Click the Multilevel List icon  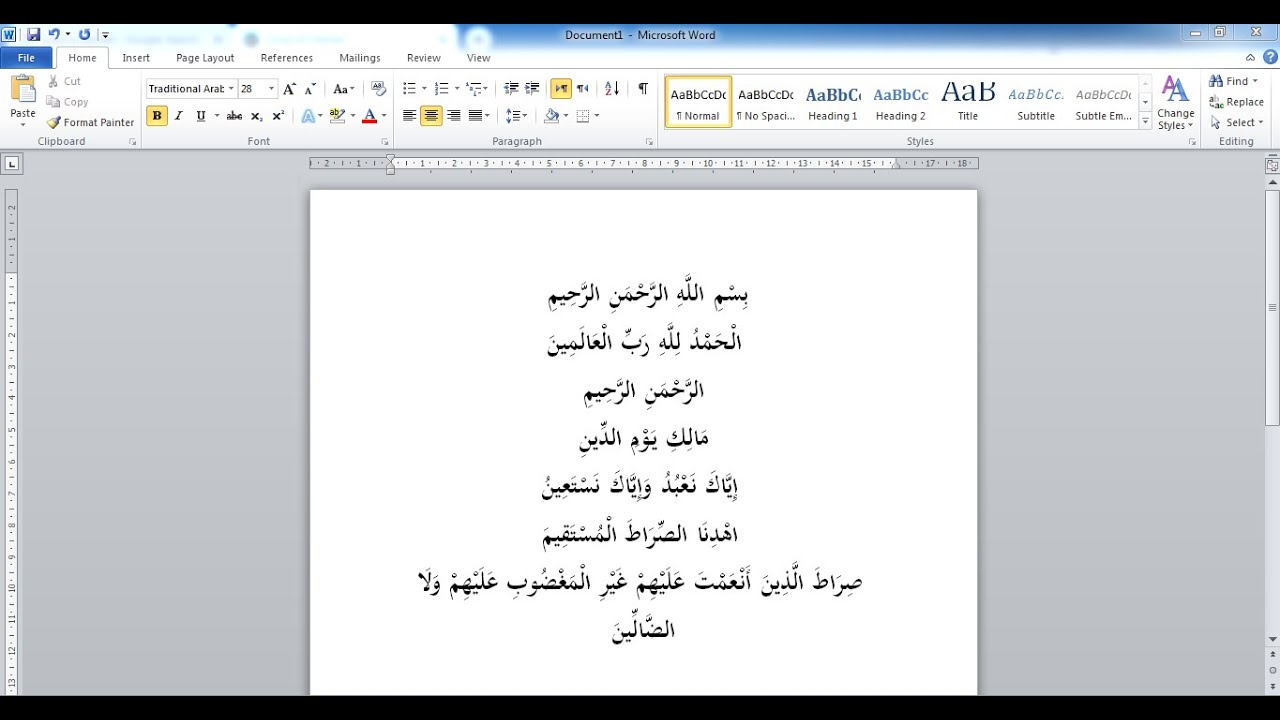coord(474,89)
